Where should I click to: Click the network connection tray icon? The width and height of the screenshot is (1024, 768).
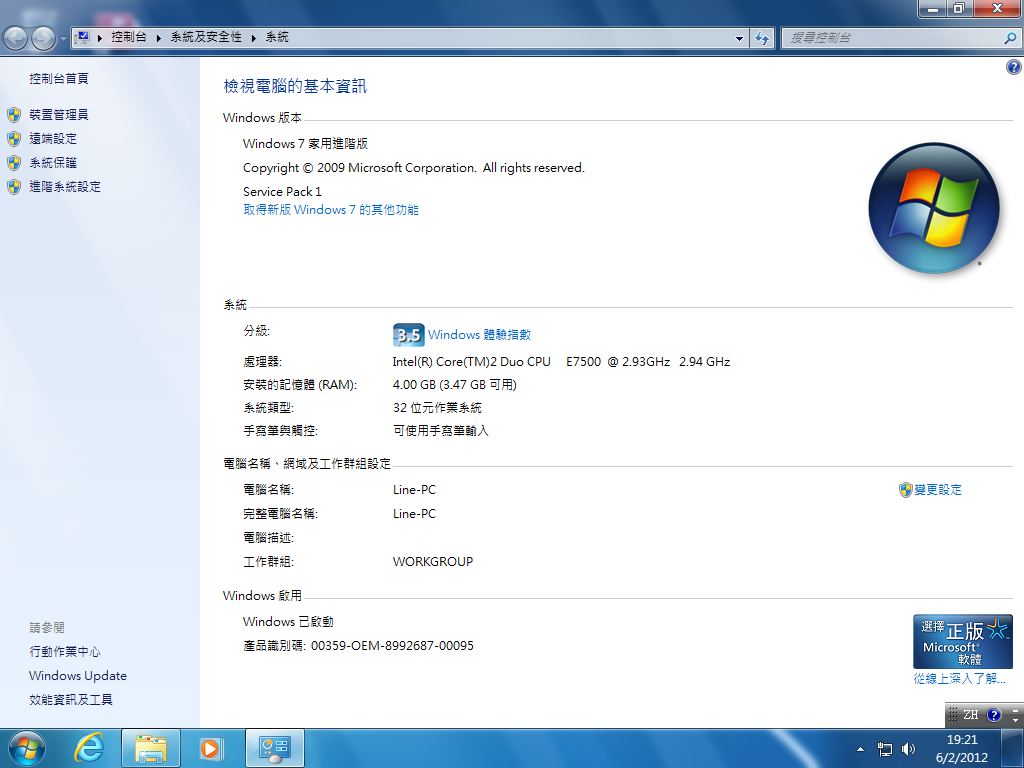point(885,749)
